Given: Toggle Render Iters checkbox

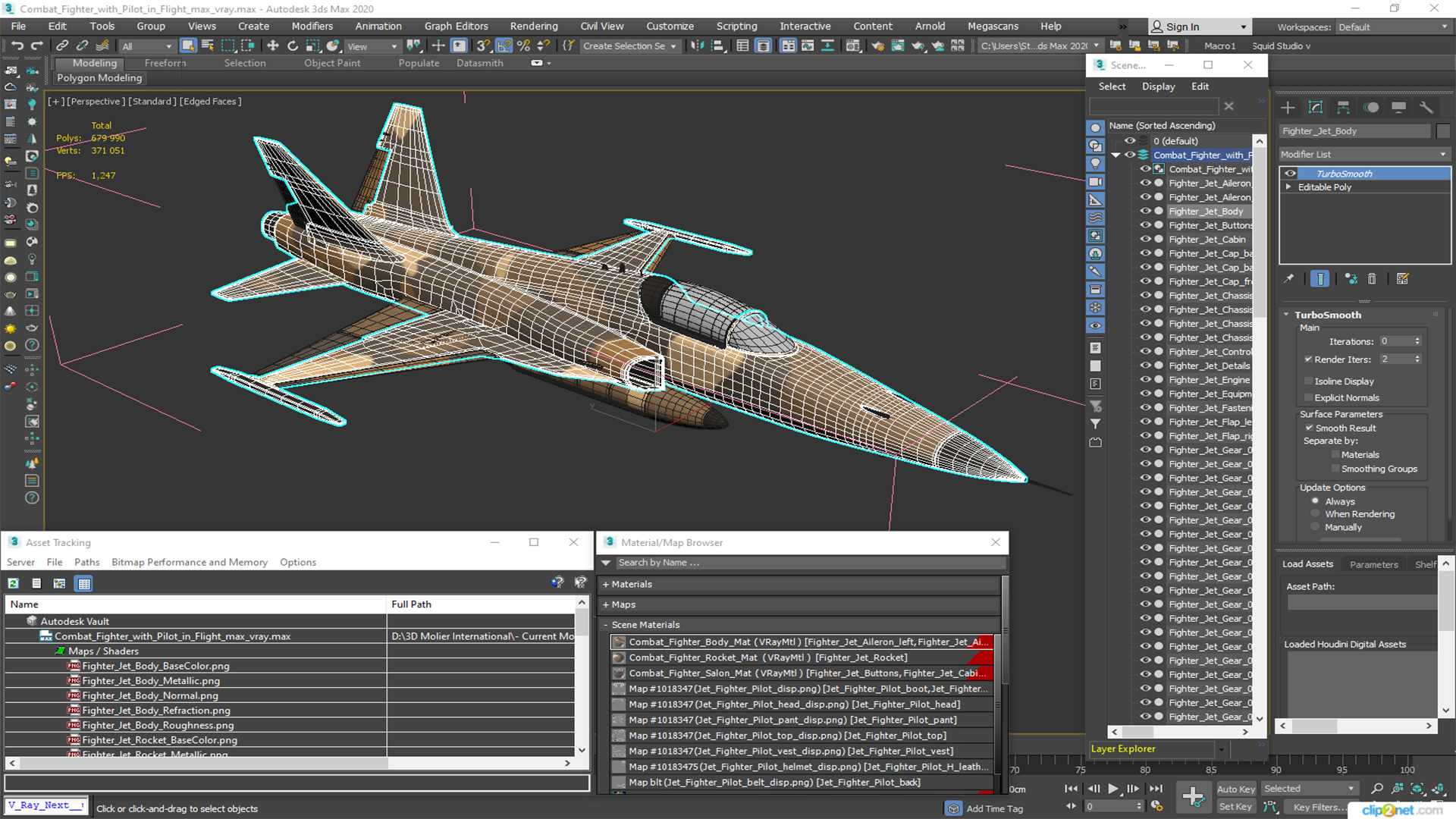Looking at the screenshot, I should pyautogui.click(x=1308, y=359).
